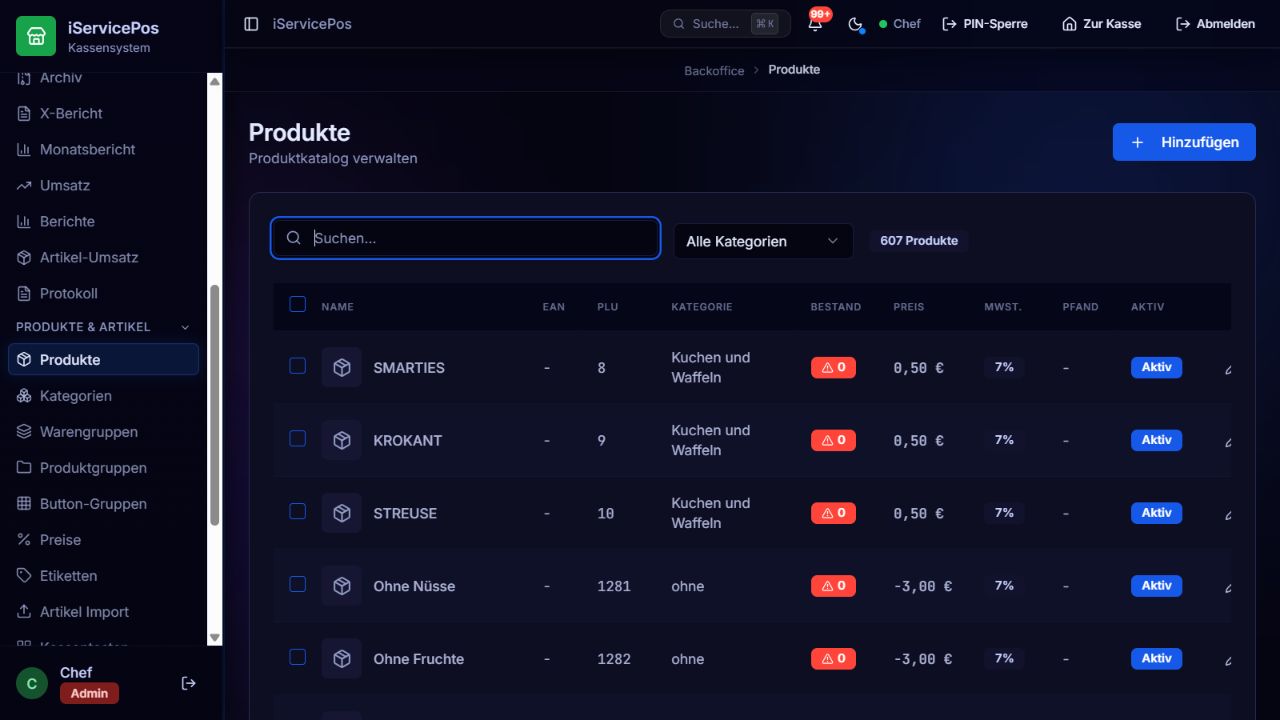Edit the Ohne Nüsse row pencil icon
Screen dimensions: 1280x720
pyautogui.click(x=1227, y=587)
